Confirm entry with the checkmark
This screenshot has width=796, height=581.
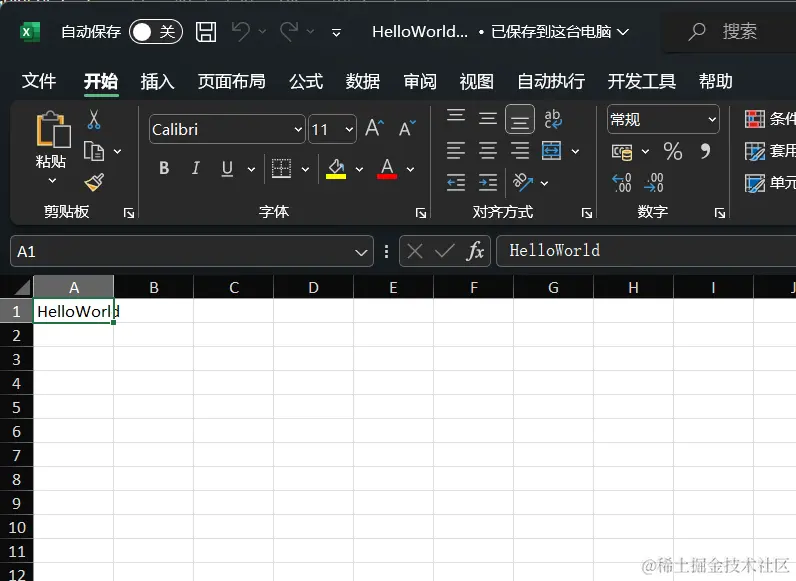[445, 251]
